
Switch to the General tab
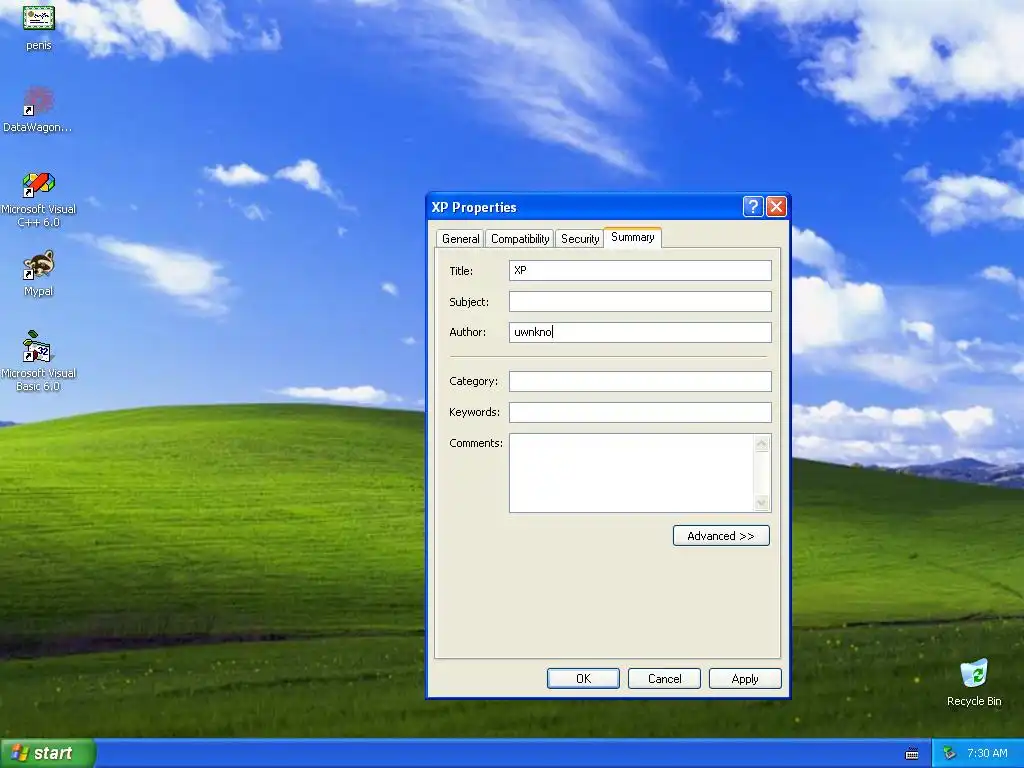pyautogui.click(x=460, y=238)
